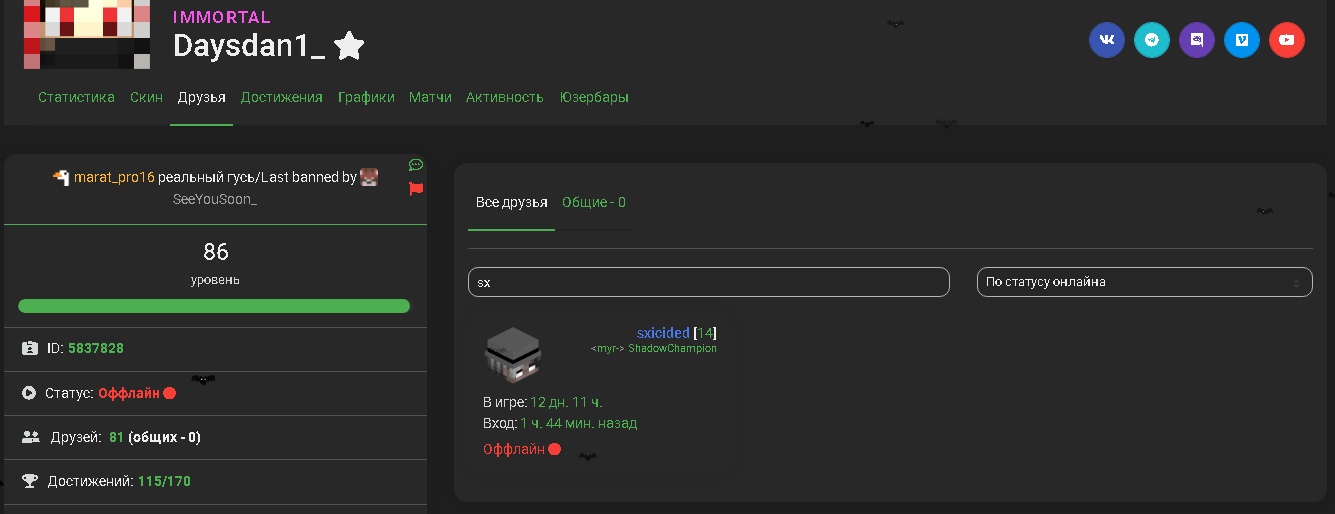Show the 'Общие - 0' friends tab
Image resolution: width=1335 pixels, height=514 pixels.
pos(593,203)
